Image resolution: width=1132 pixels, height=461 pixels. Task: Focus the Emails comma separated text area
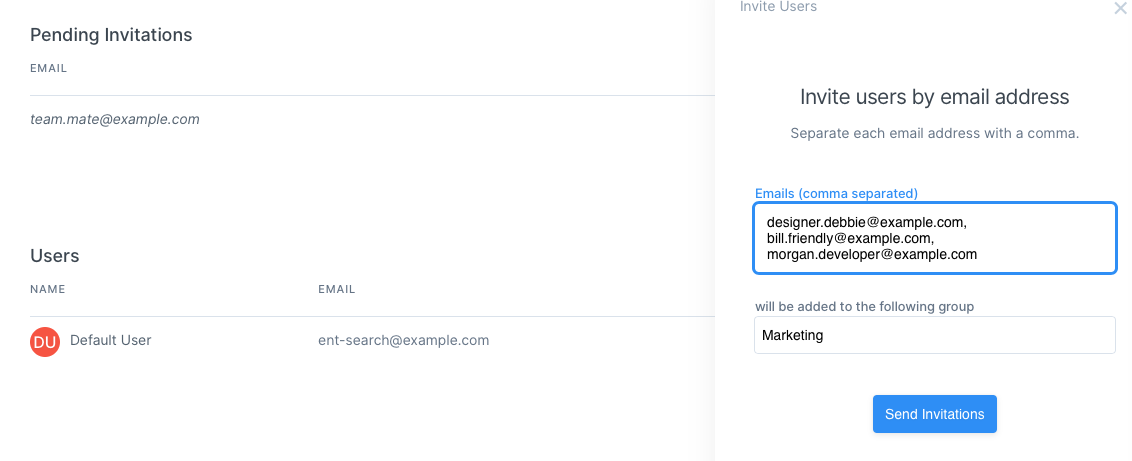tap(935, 238)
